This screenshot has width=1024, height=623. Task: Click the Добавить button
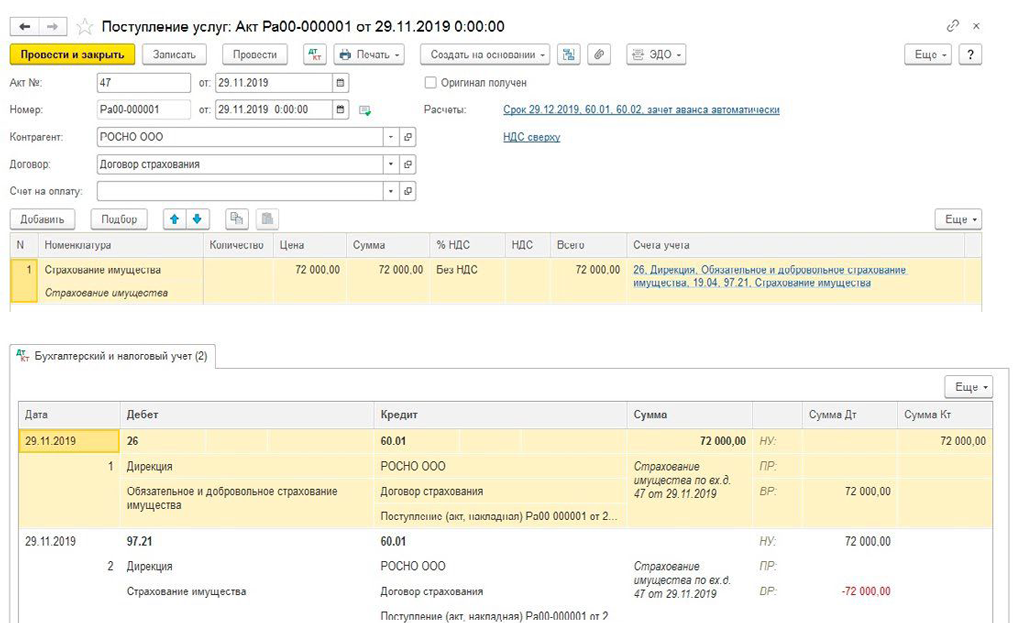pos(42,219)
